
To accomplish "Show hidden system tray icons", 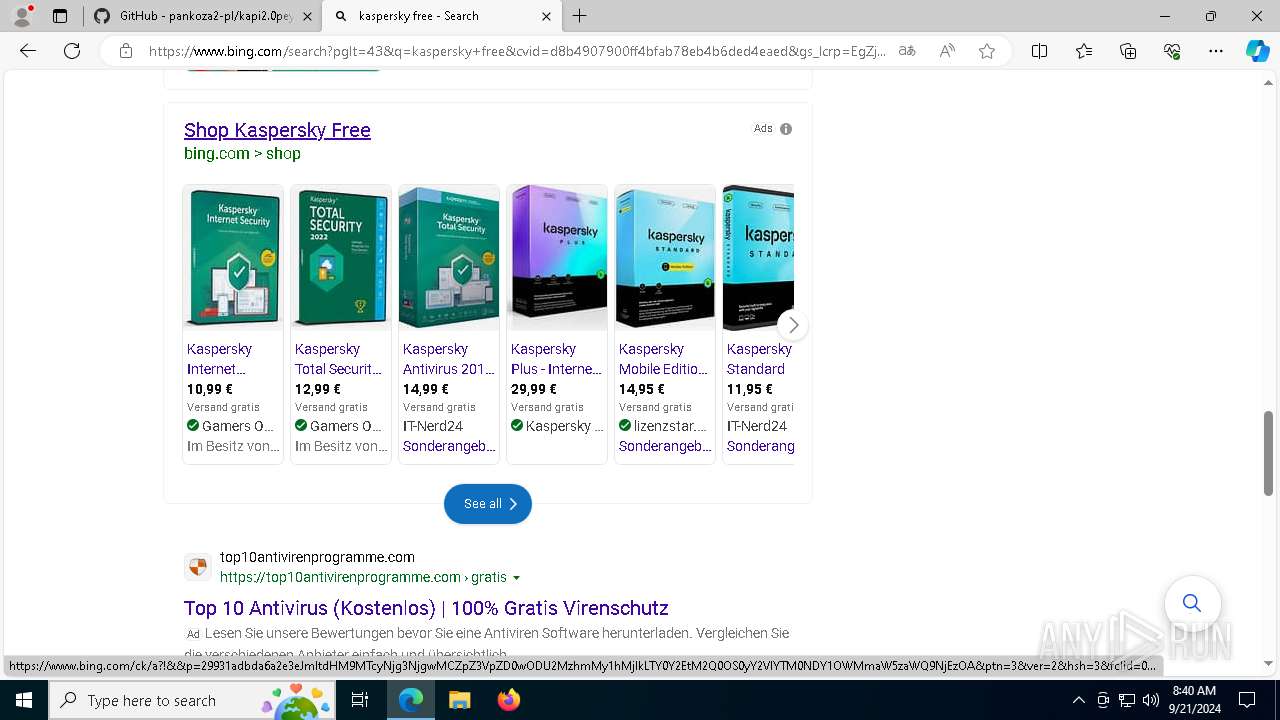I will coord(1078,700).
